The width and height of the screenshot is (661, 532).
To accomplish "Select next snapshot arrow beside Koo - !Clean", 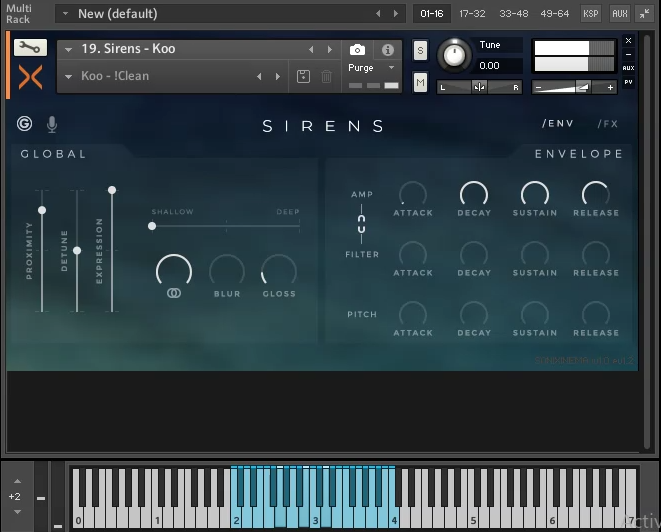I will tap(278, 76).
